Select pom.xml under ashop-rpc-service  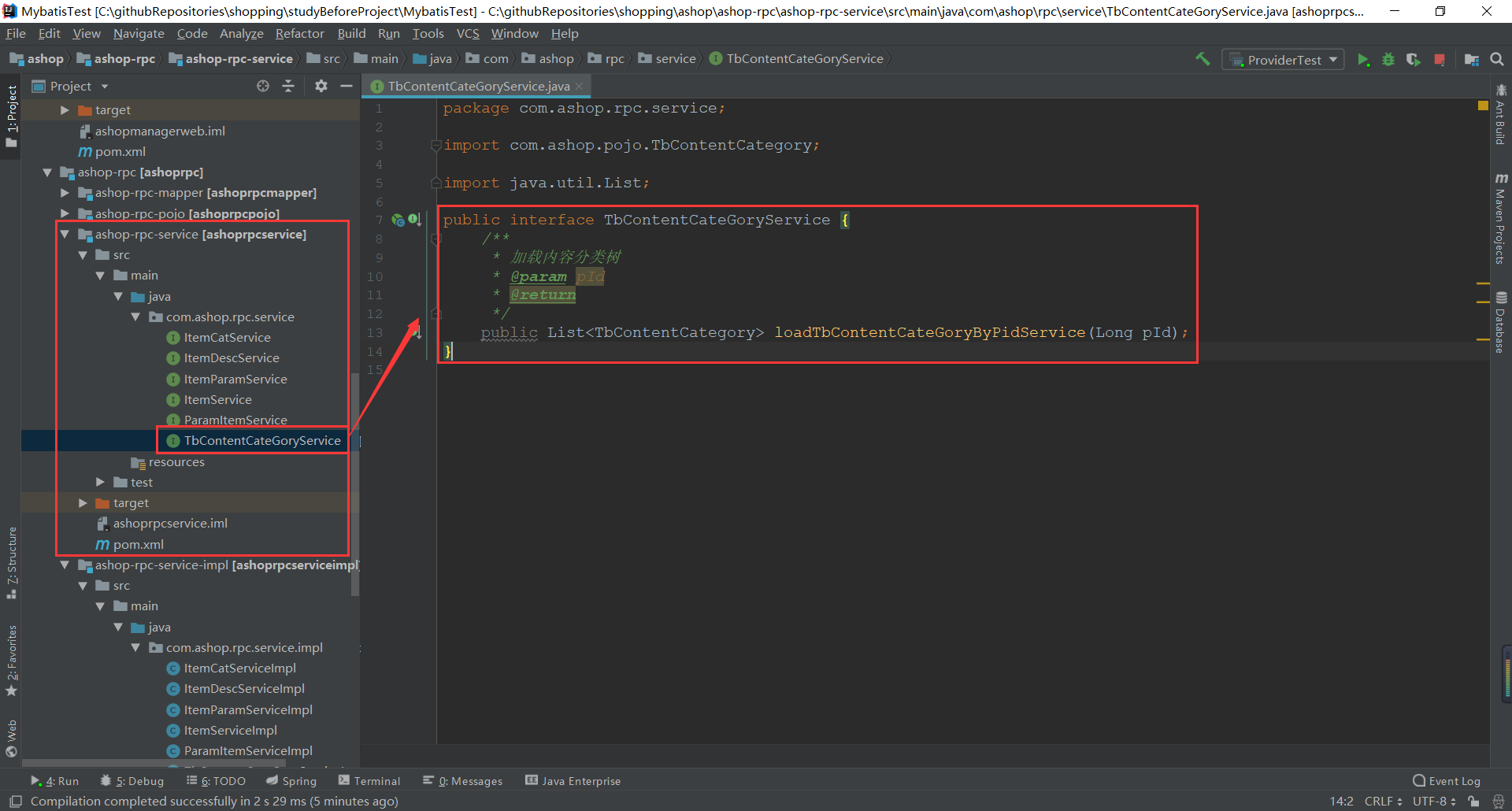pyautogui.click(x=138, y=545)
